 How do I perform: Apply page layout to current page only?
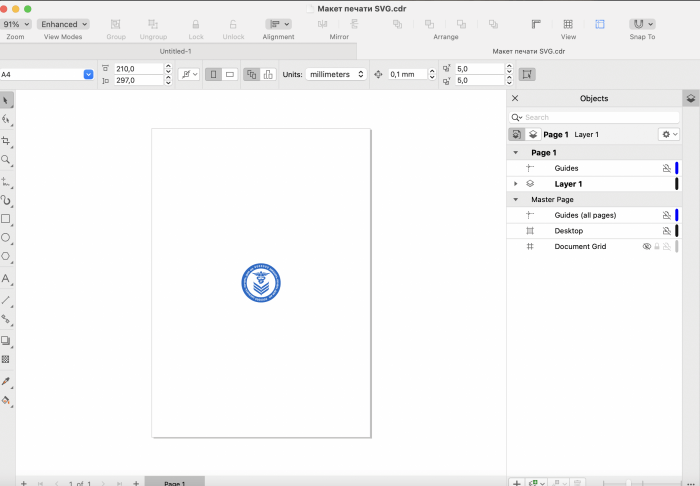[x=268, y=75]
